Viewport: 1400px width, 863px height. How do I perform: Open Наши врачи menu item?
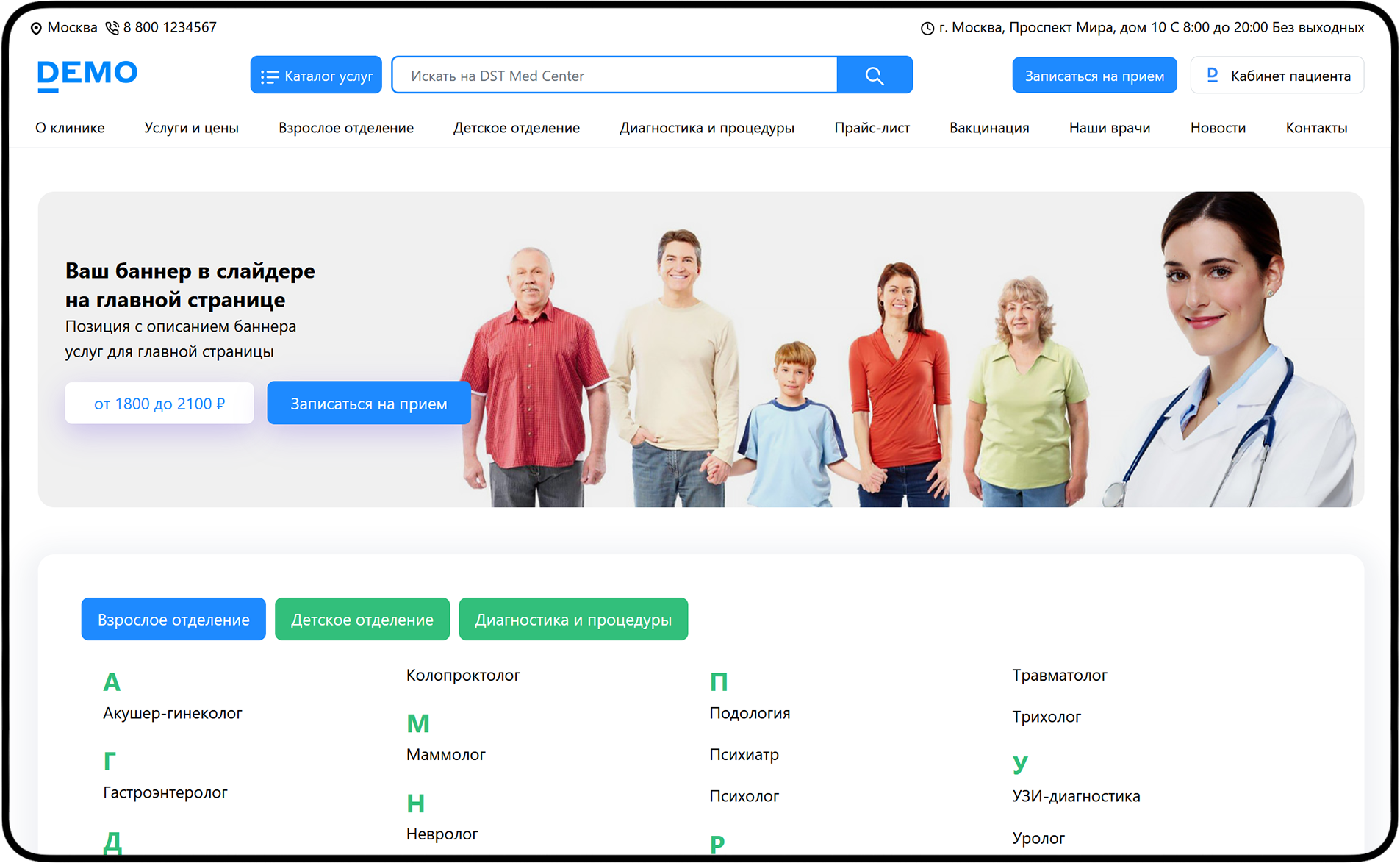click(x=1110, y=128)
